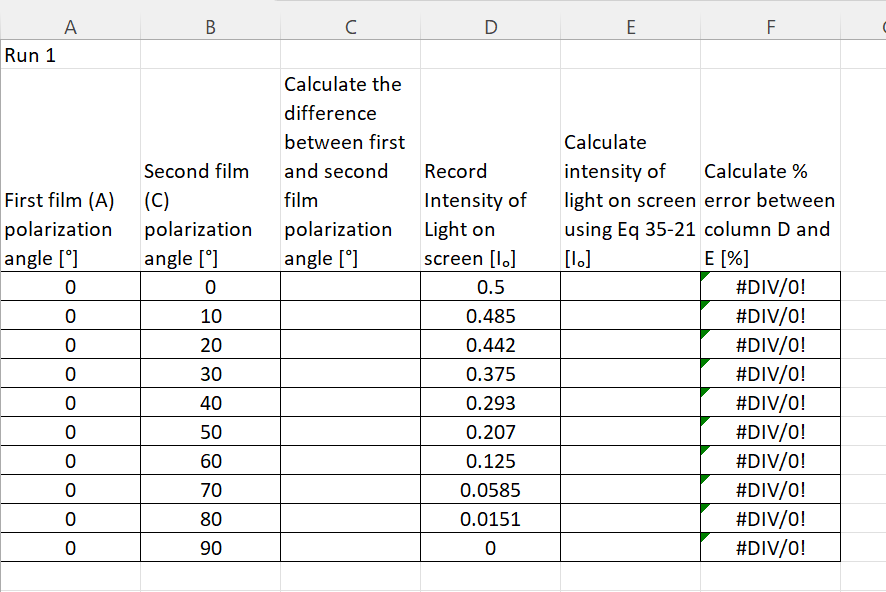This screenshot has width=886, height=592.
Task: Select column header F
Action: (x=770, y=27)
